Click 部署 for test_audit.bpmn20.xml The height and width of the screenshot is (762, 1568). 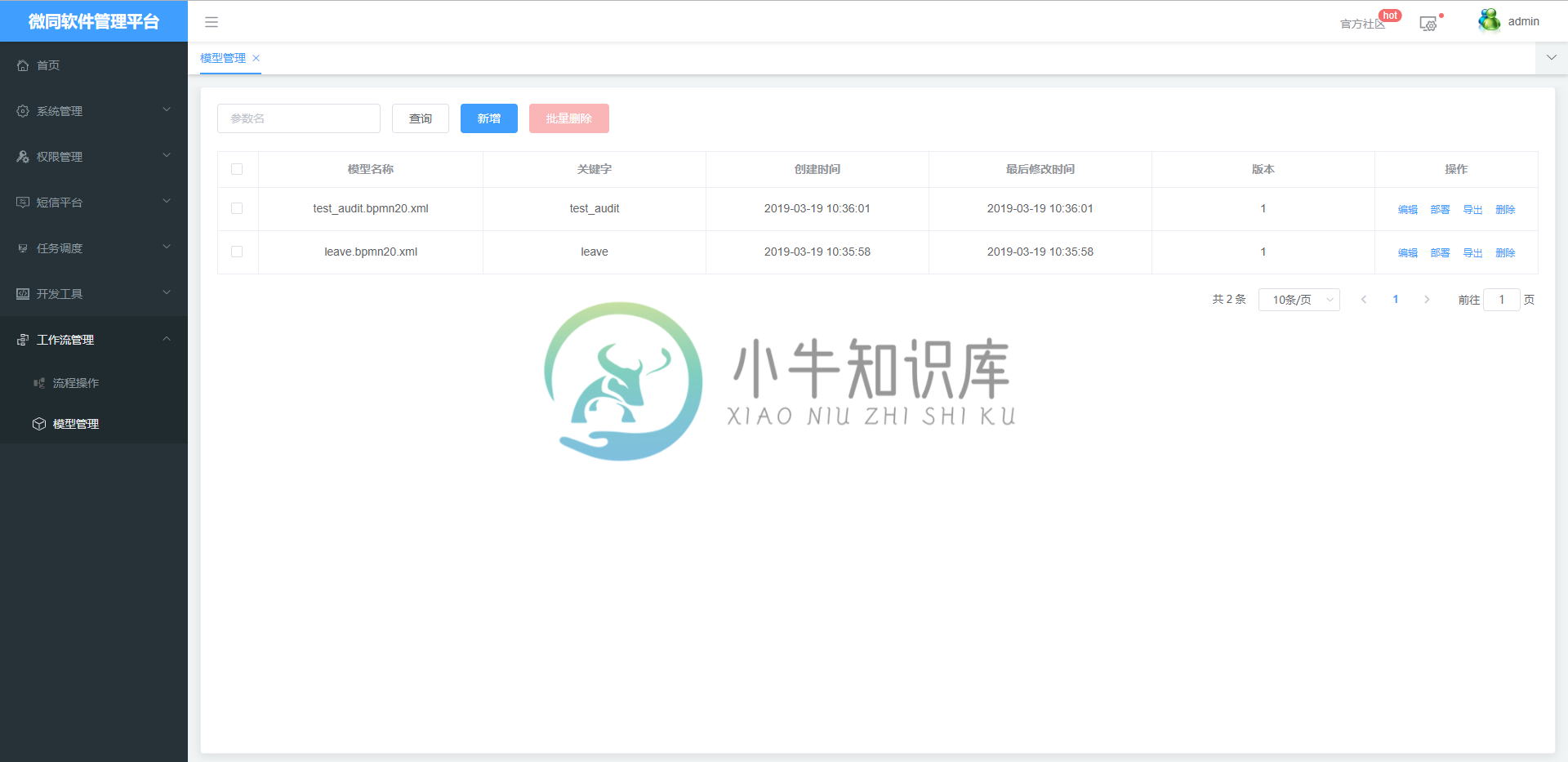(x=1441, y=210)
